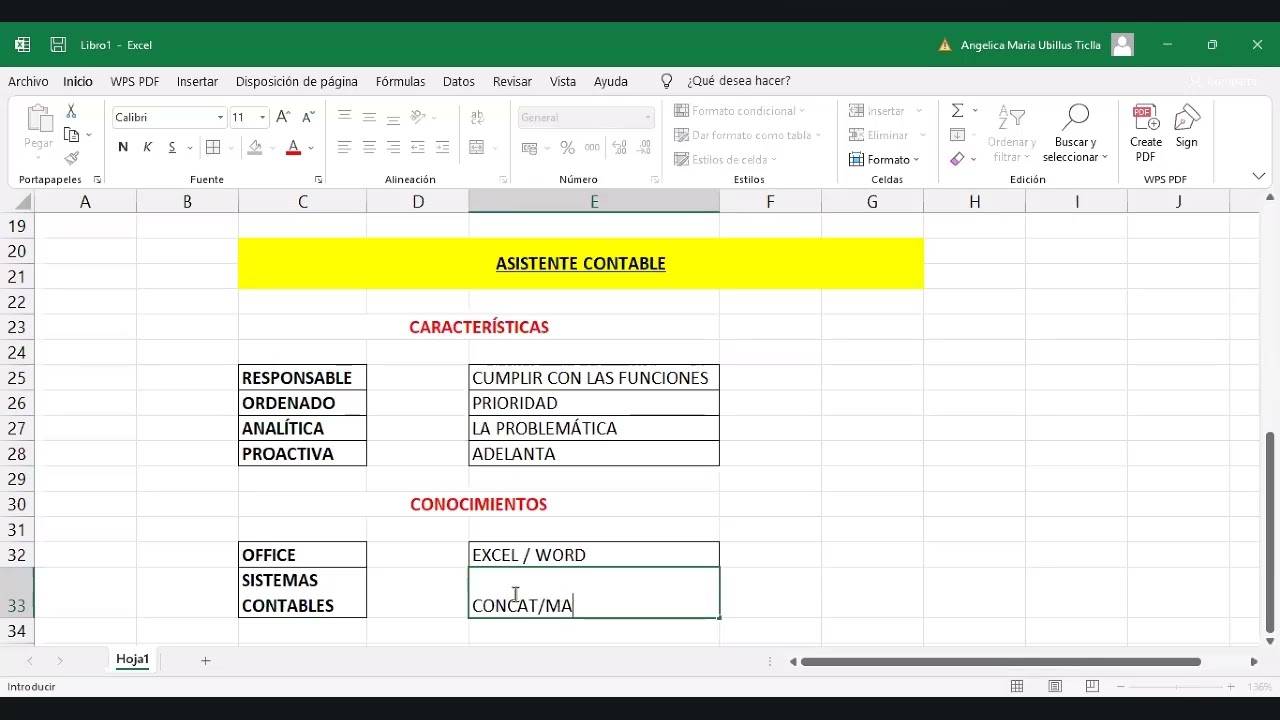The height and width of the screenshot is (720, 1280).
Task: Align text to bottom icon
Action: tap(393, 117)
